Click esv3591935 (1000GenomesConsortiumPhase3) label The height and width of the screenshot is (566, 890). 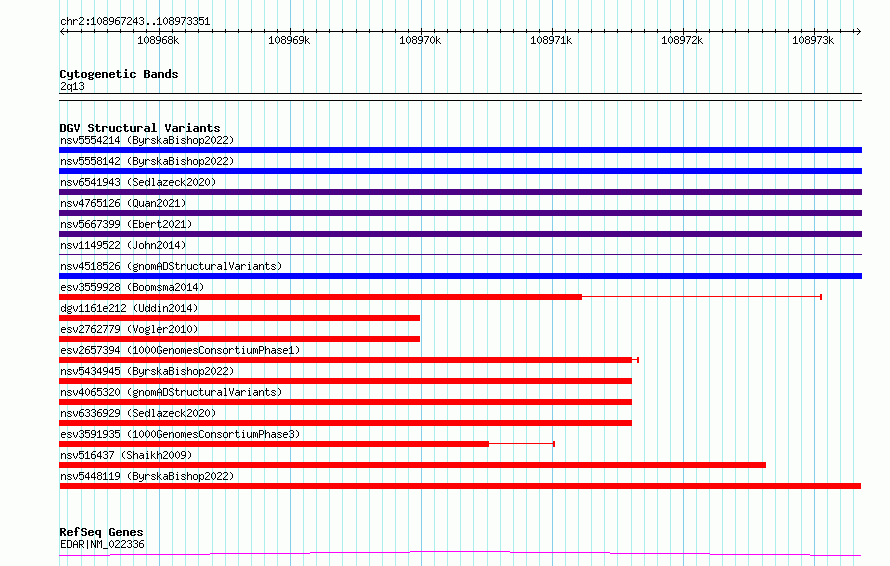[180, 434]
